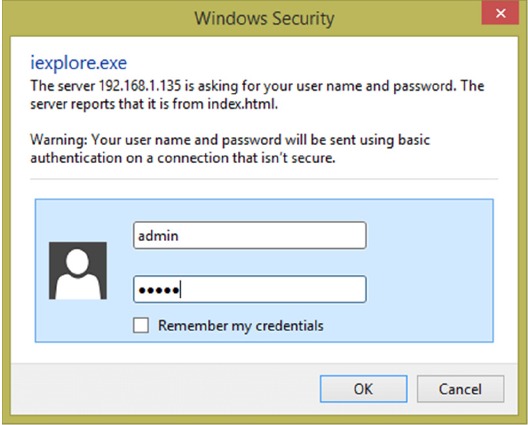
Task: Click the password dots in the password box
Action: (159, 290)
